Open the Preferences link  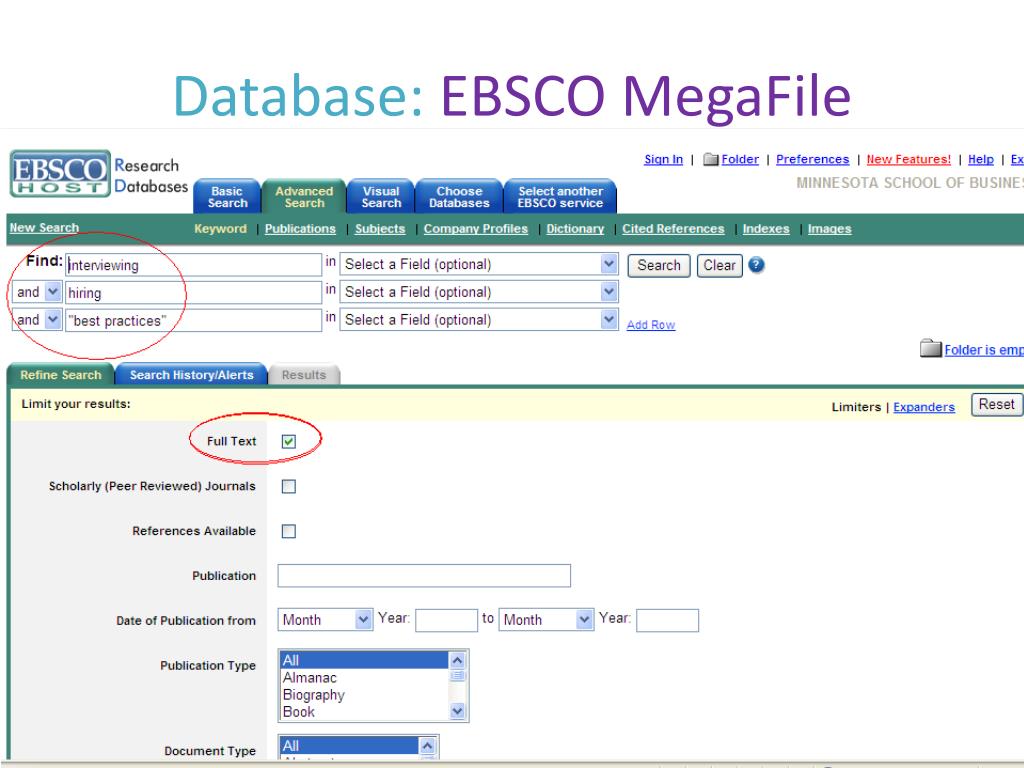click(x=812, y=159)
